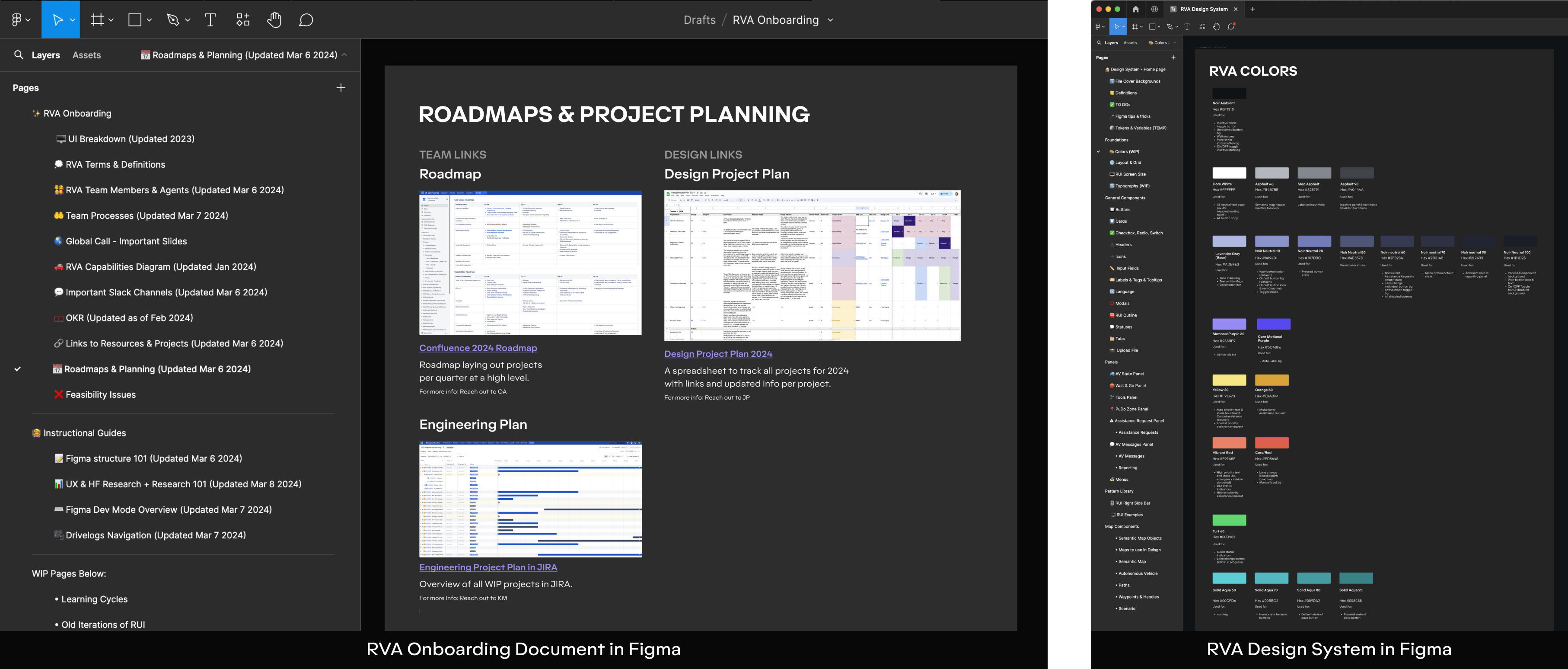Viewport: 1568px width, 669px height.
Task: Switch to Assets tab in RVA Onboarding
Action: [86, 55]
